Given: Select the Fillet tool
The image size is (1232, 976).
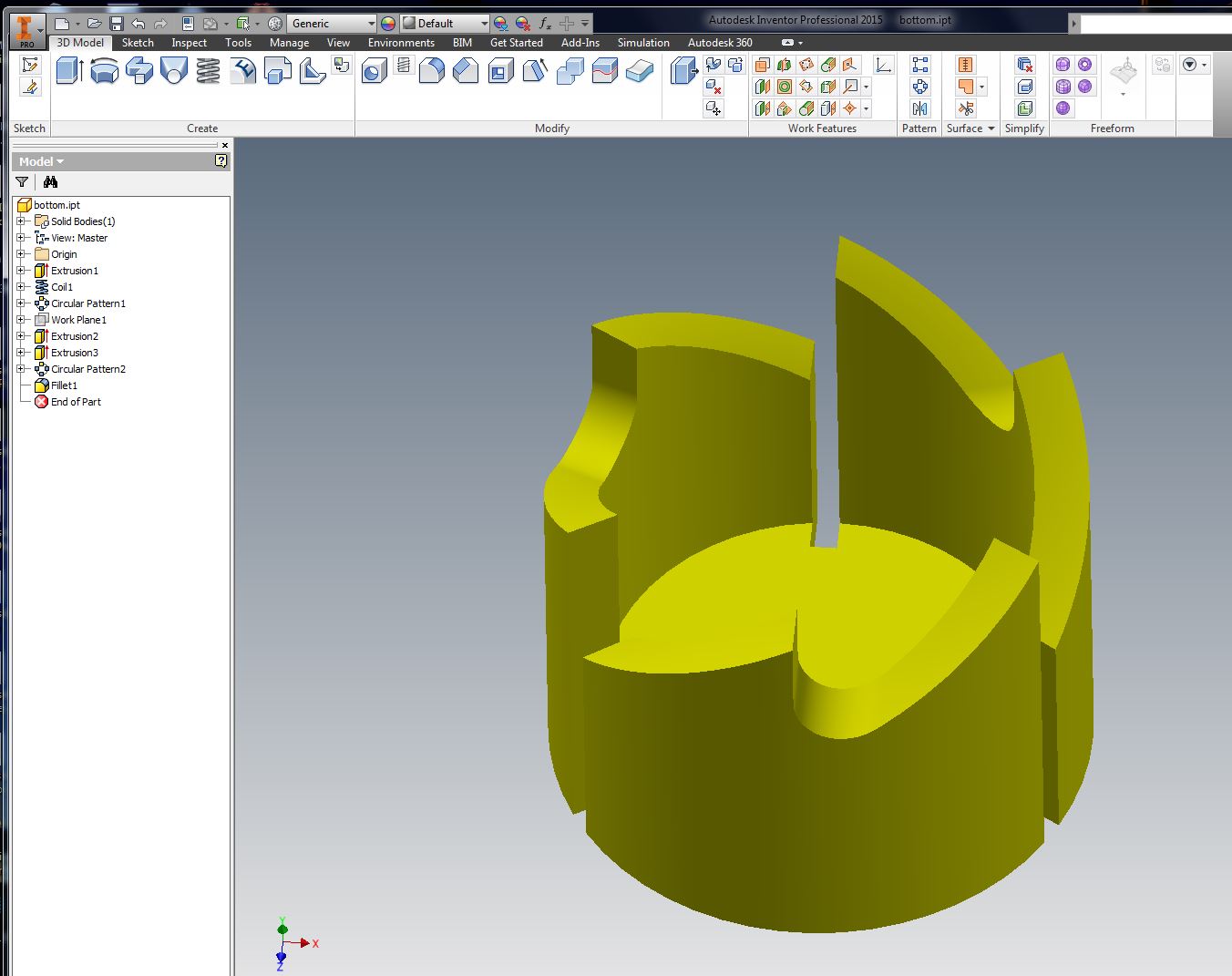Looking at the screenshot, I should pos(430,70).
